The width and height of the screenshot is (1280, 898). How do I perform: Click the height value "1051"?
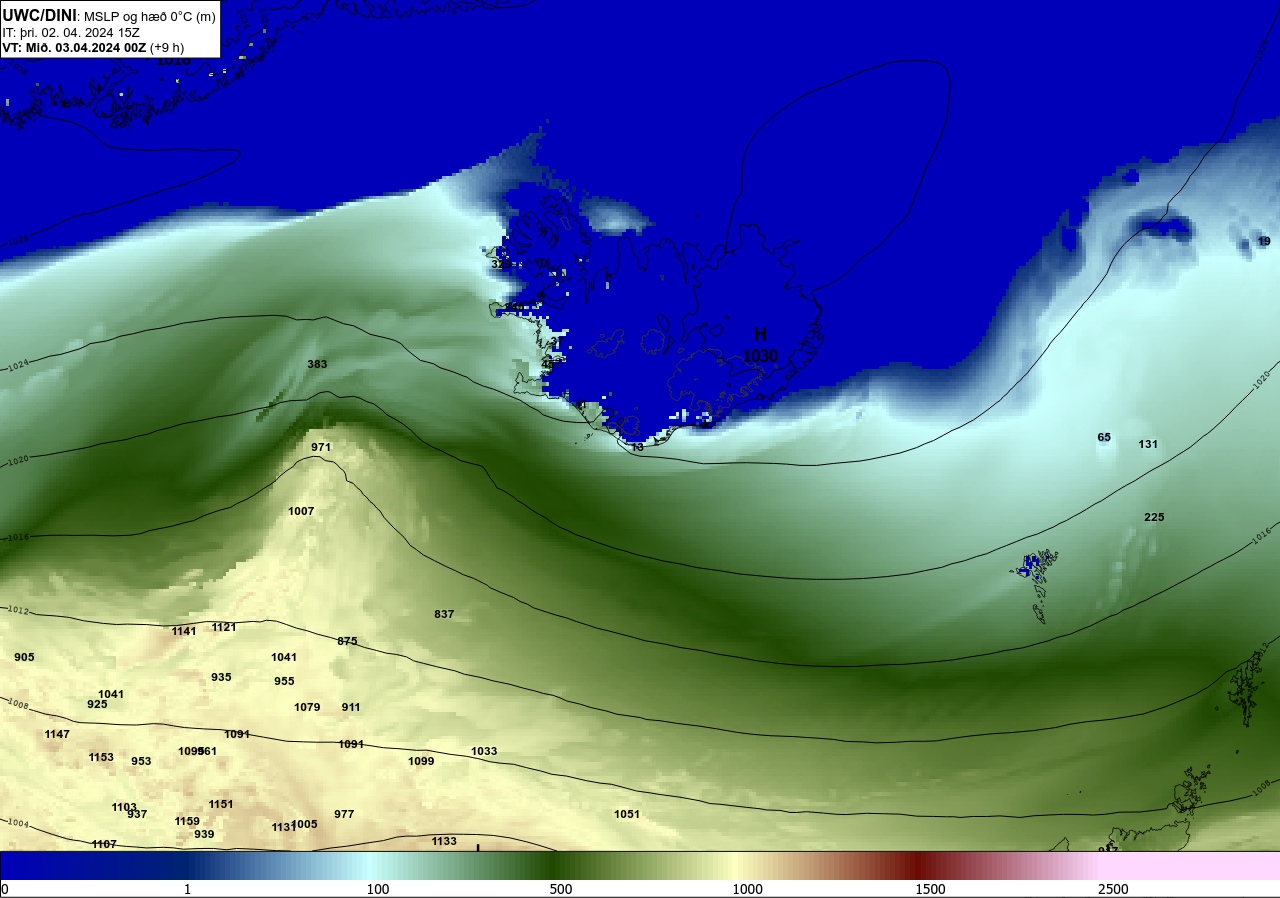(627, 814)
